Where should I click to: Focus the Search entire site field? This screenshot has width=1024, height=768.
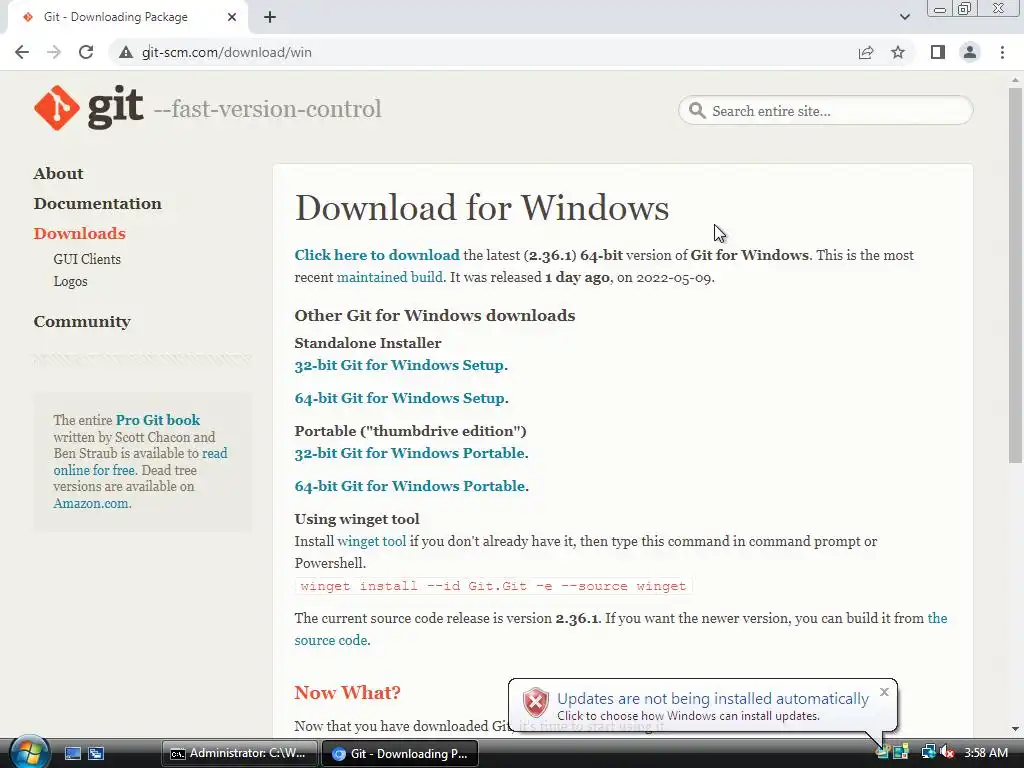825,110
